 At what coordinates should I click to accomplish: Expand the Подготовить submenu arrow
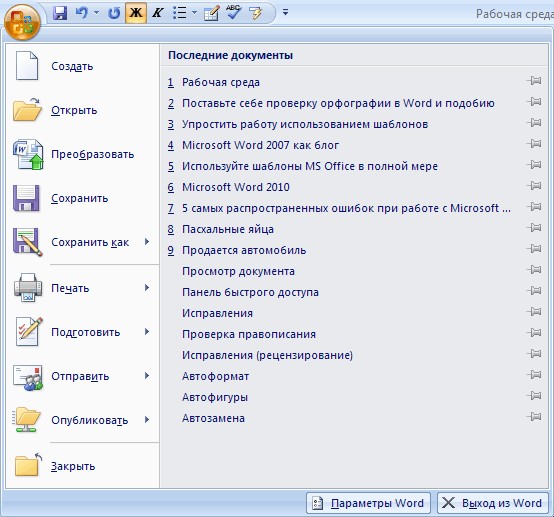pyautogui.click(x=147, y=332)
